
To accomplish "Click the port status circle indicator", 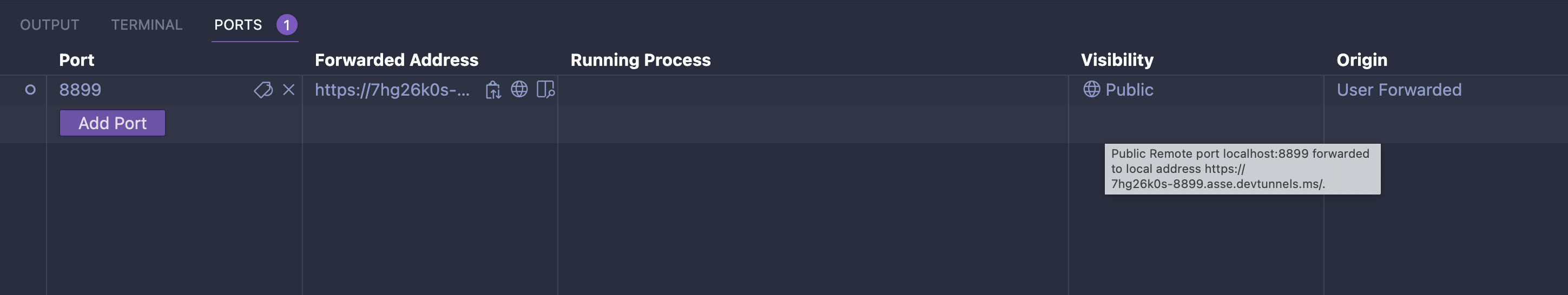I will (x=30, y=90).
